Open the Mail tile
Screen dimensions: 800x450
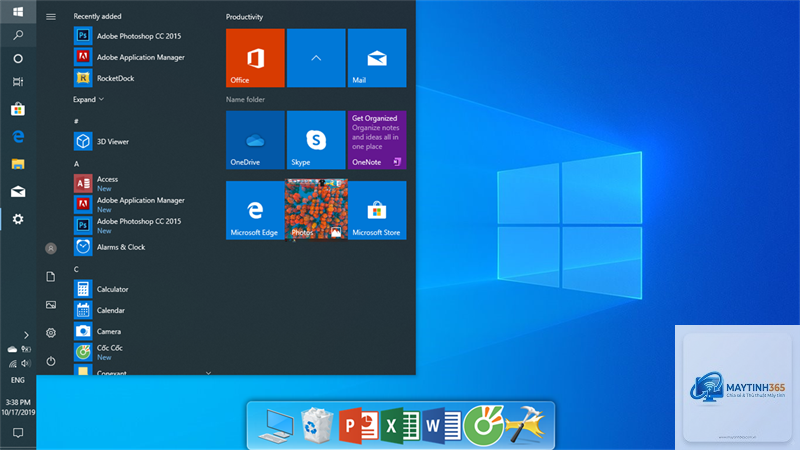(x=377, y=58)
